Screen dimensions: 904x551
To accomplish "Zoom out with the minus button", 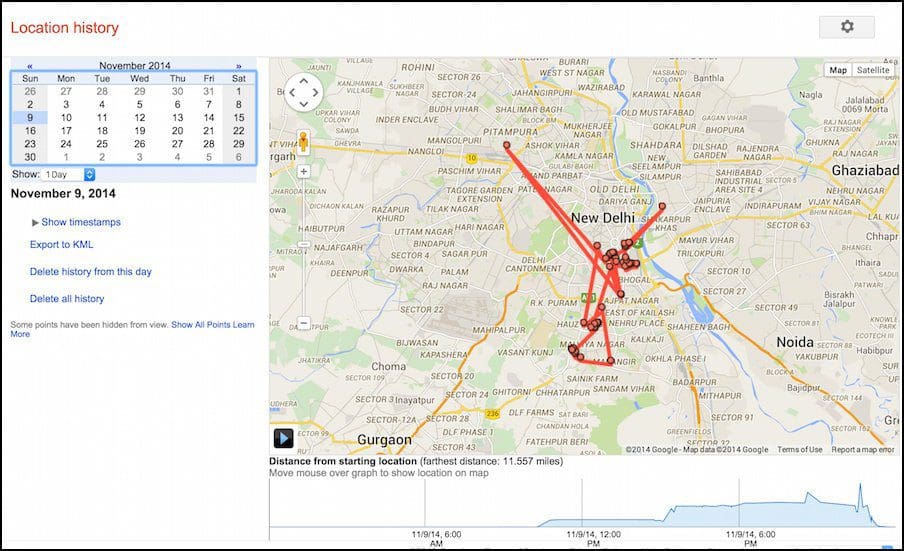I will pos(304,323).
